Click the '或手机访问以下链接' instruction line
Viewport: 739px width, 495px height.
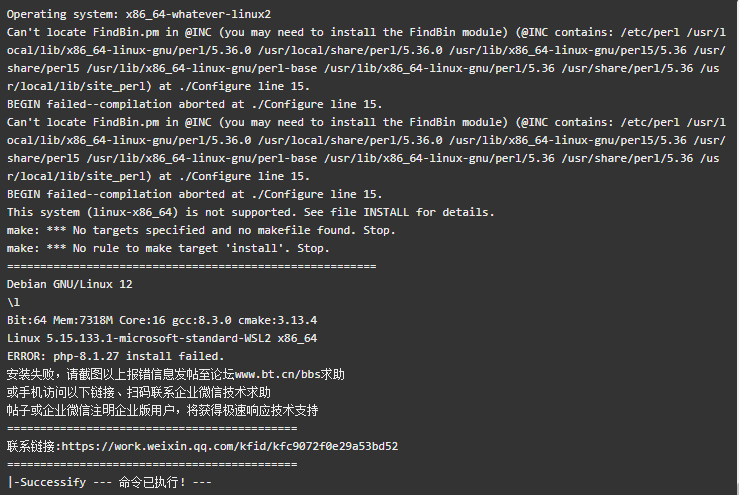[139, 392]
